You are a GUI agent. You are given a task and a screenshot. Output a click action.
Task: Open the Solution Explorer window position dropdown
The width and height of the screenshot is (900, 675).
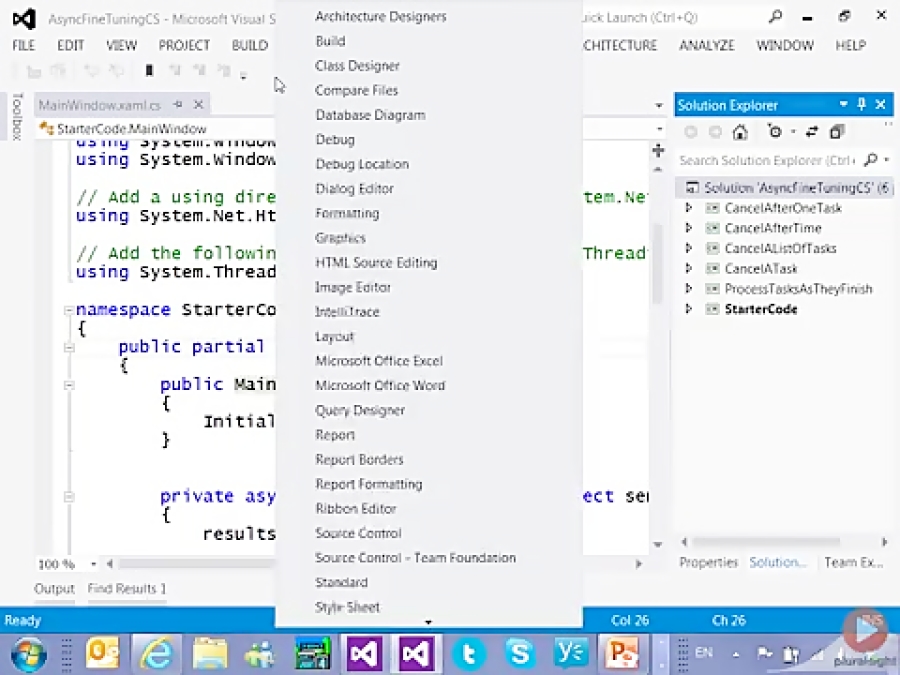point(843,105)
